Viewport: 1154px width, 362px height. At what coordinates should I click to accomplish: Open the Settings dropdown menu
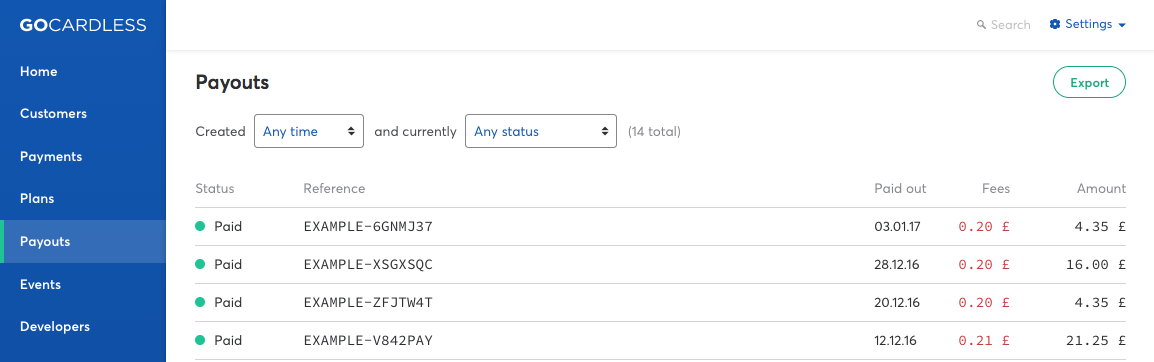1088,24
